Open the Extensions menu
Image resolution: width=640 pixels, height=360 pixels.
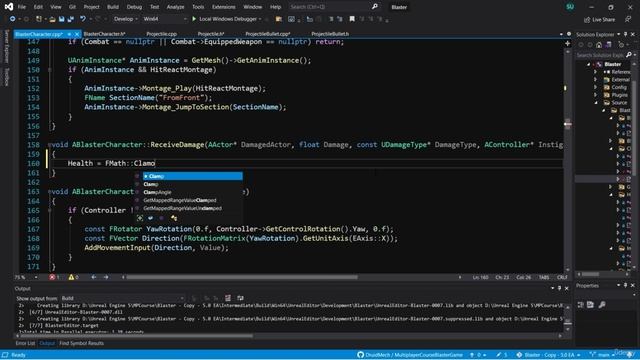pyautogui.click(x=224, y=7)
